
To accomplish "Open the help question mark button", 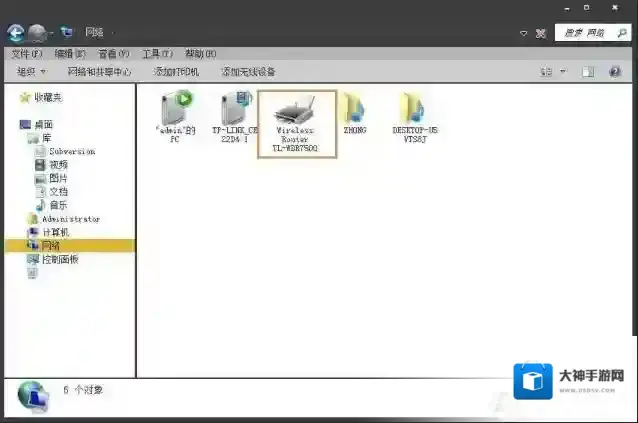I will [x=615, y=72].
